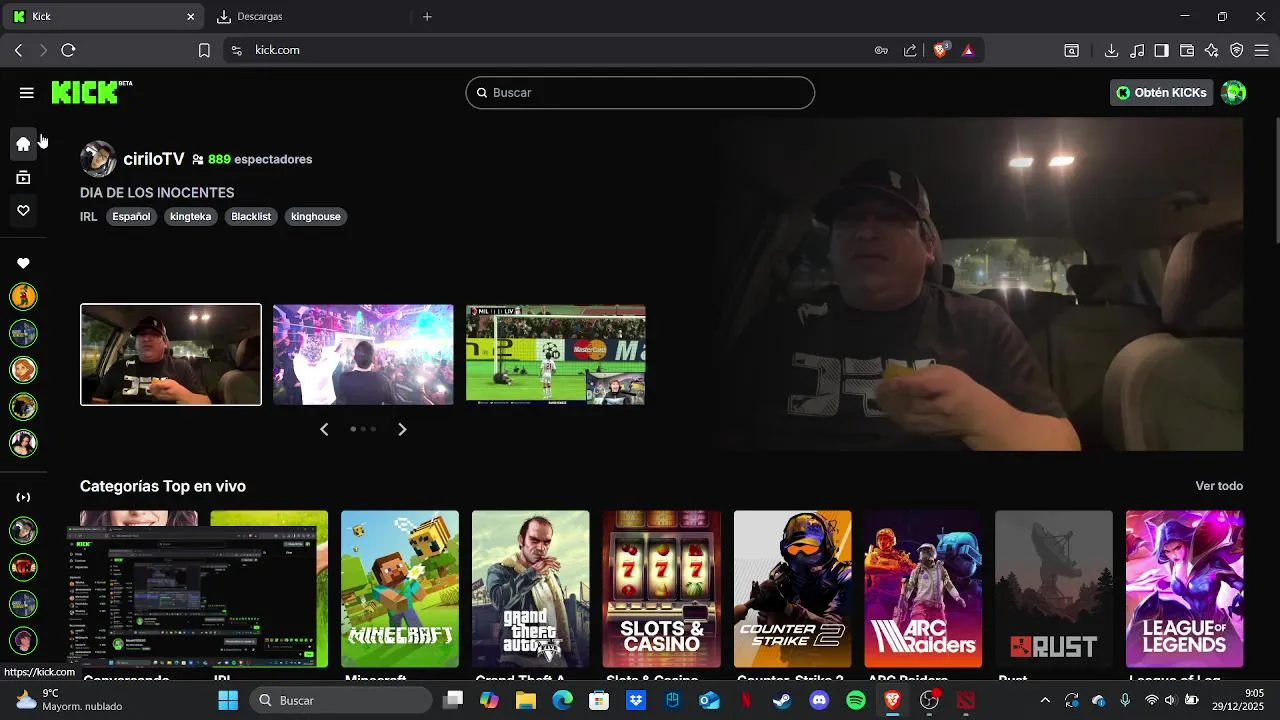Open the Grand Theft Auto V category
Screen dimensions: 1280x720
point(531,589)
